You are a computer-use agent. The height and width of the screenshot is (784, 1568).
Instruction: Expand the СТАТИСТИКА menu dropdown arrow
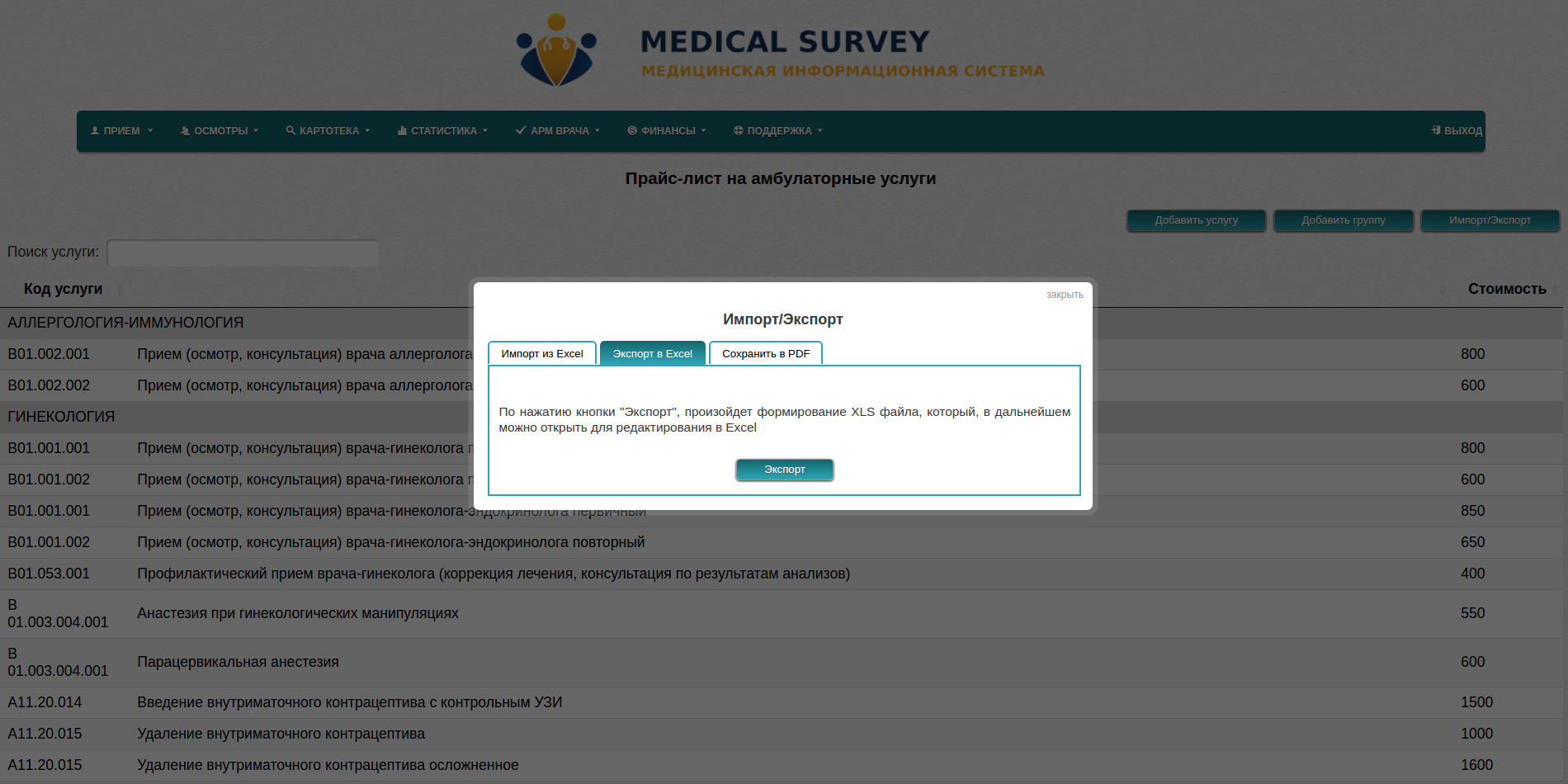(485, 130)
